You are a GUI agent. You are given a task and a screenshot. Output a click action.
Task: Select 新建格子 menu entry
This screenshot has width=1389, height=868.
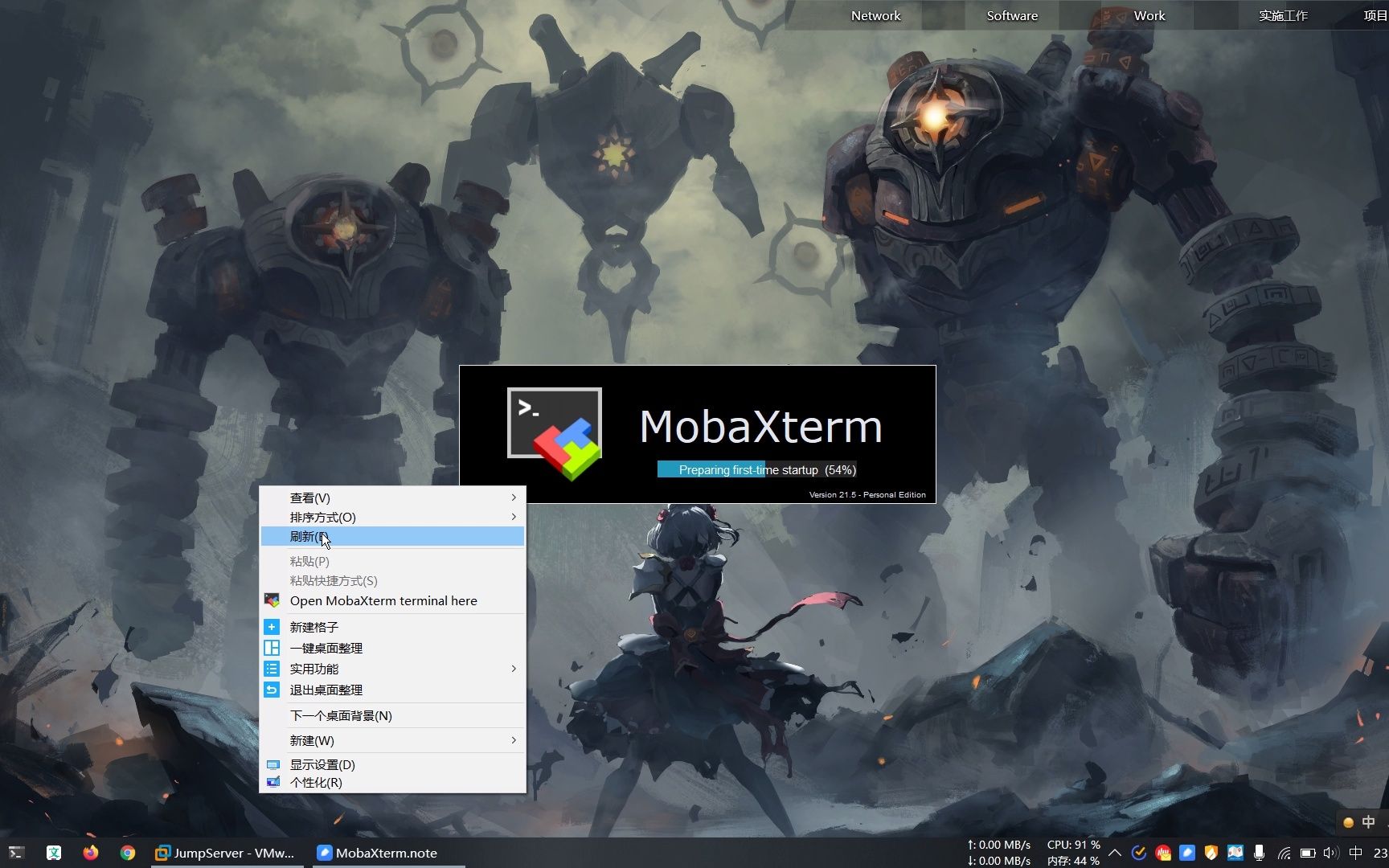392,627
